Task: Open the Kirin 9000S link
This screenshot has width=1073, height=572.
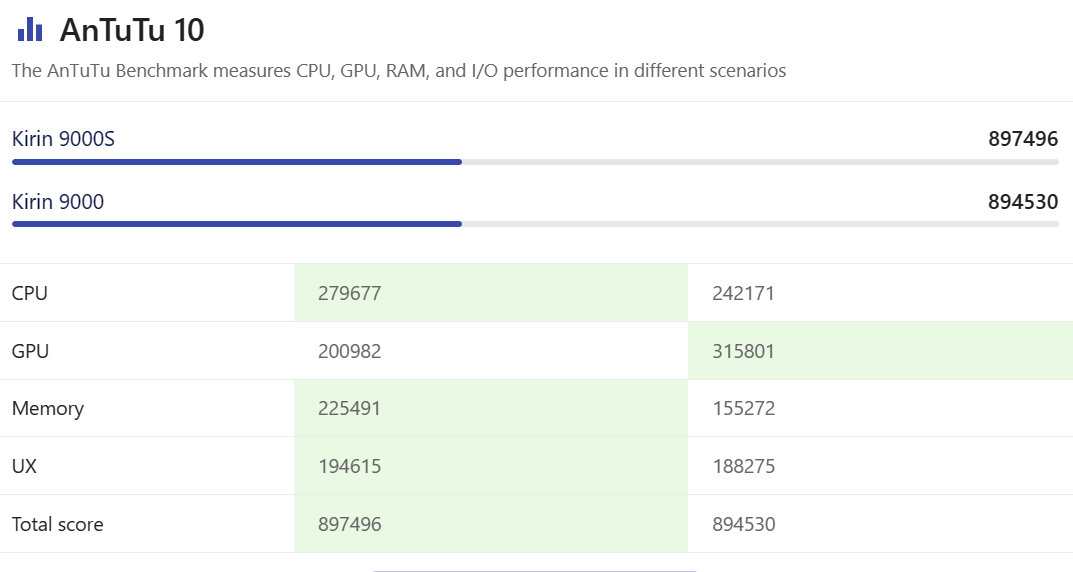Action: pos(63,139)
